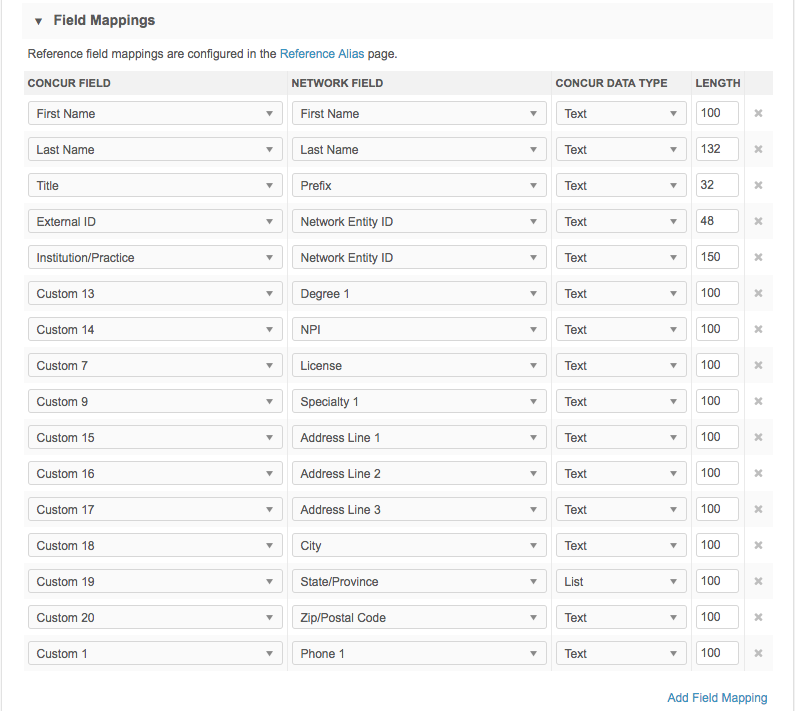Click the length field showing 150

point(716,257)
